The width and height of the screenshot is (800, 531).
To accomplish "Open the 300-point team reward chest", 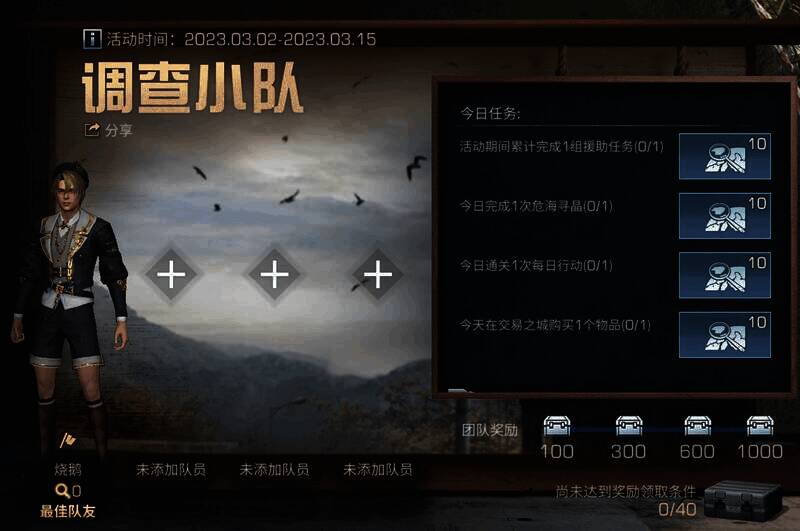I will (629, 425).
